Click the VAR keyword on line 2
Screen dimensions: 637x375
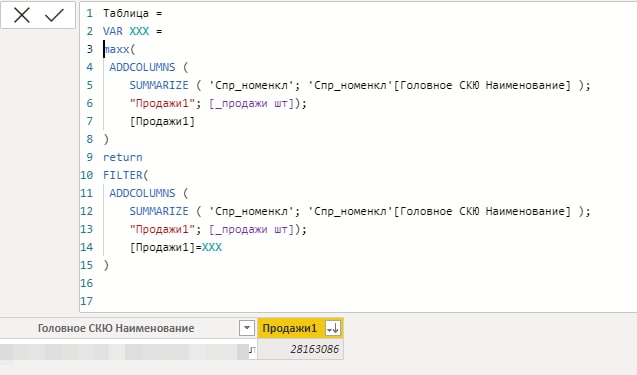(113, 31)
